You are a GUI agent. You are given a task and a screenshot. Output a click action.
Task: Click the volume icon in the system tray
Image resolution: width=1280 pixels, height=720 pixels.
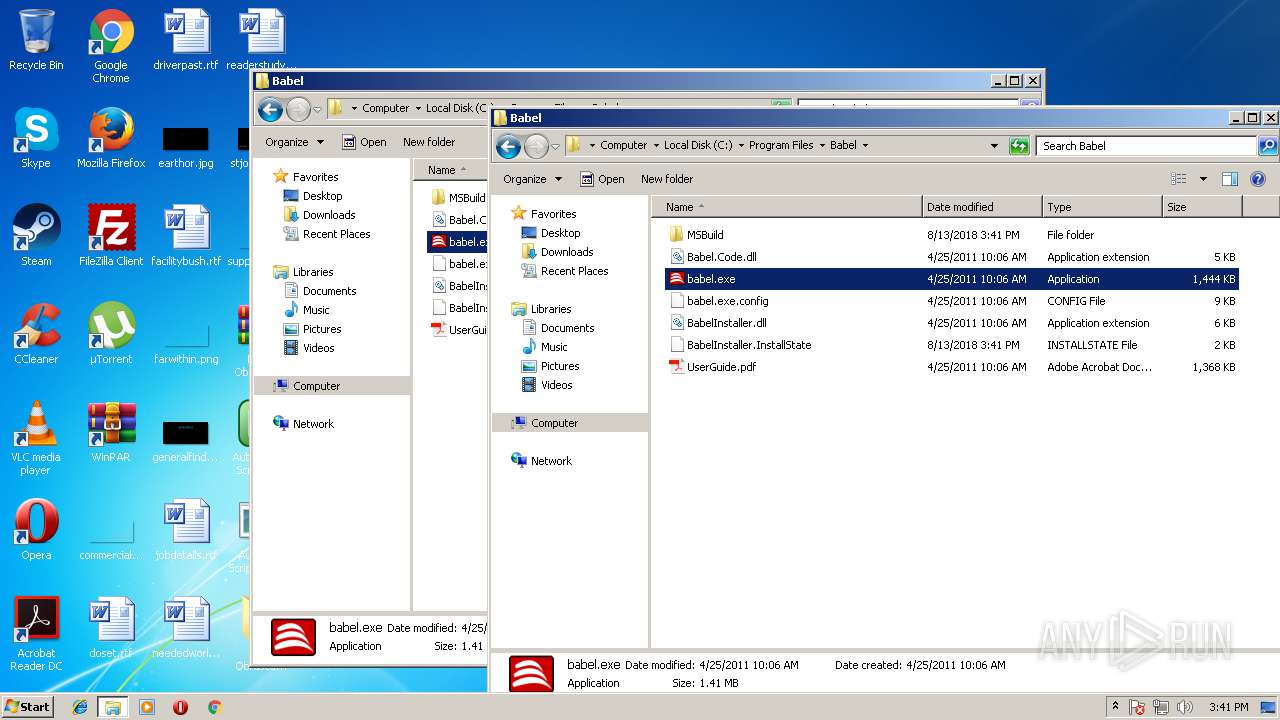click(1185, 707)
